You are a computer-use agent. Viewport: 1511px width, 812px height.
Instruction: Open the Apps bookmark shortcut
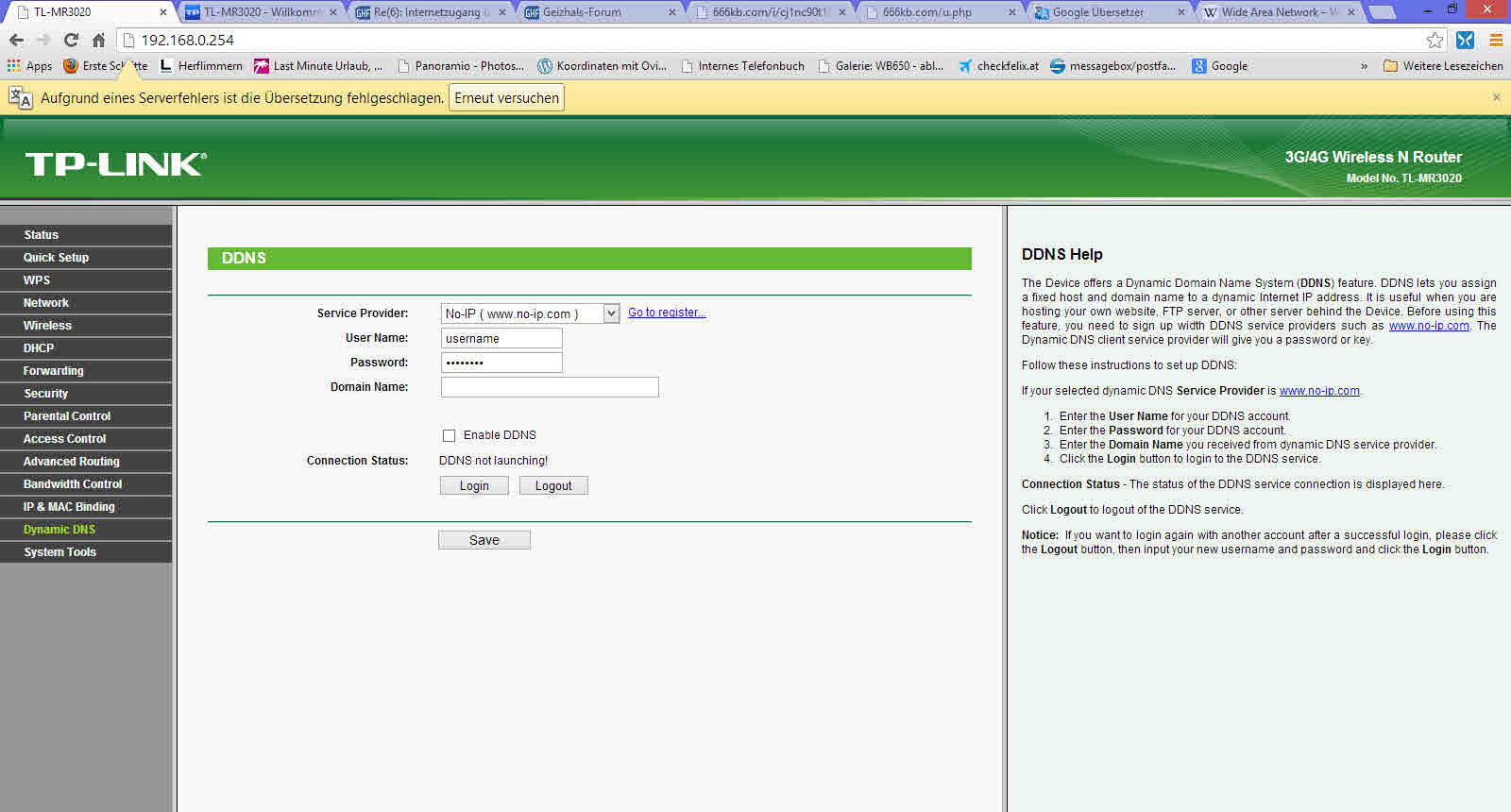point(29,66)
